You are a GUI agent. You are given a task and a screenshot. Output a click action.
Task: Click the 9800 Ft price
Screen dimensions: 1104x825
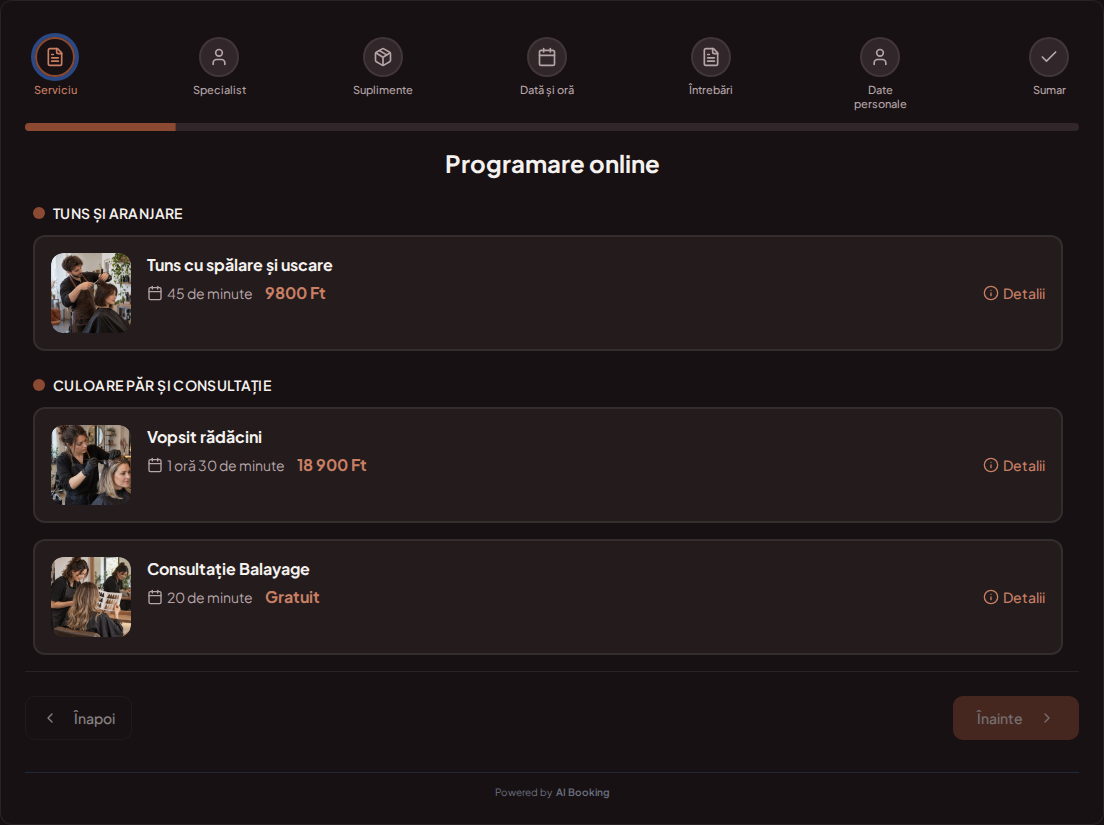[295, 294]
